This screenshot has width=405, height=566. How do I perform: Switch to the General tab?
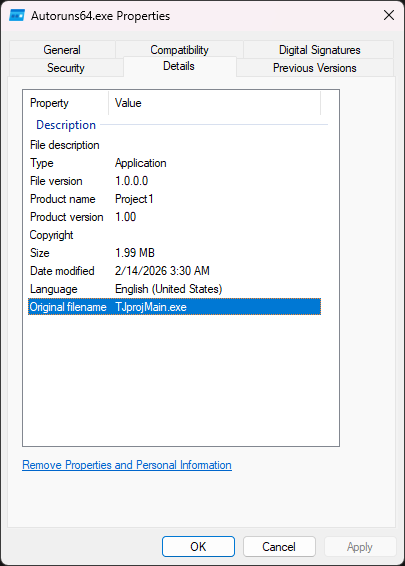(62, 50)
